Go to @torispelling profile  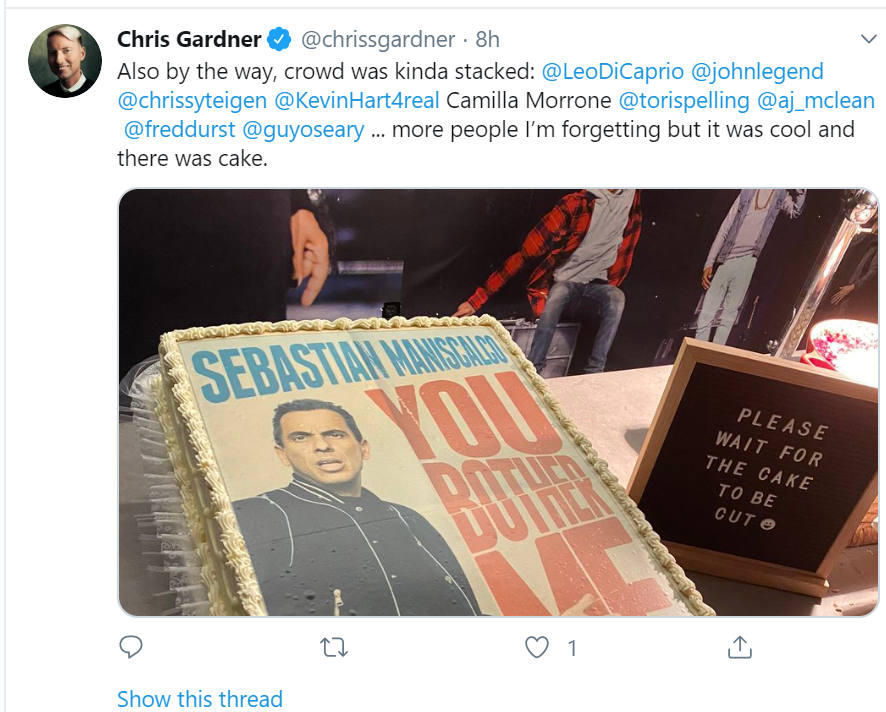pos(684,100)
